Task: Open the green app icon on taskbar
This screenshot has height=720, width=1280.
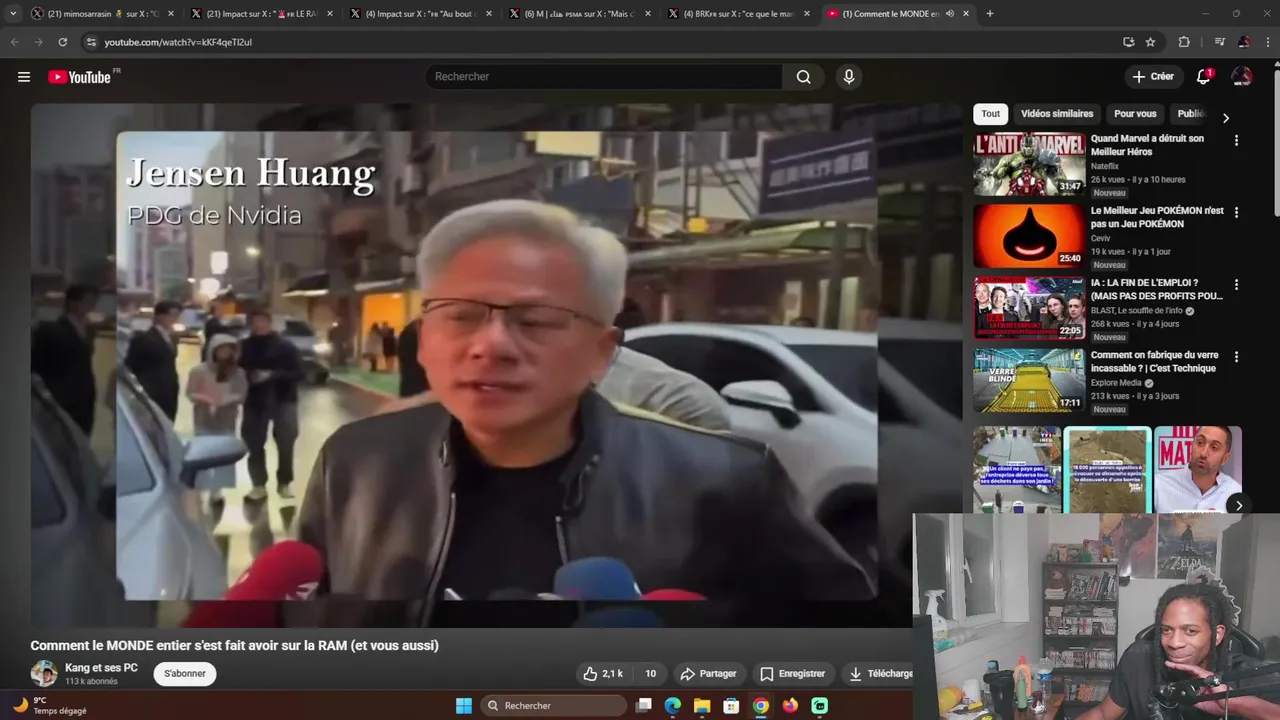Action: coord(820,706)
